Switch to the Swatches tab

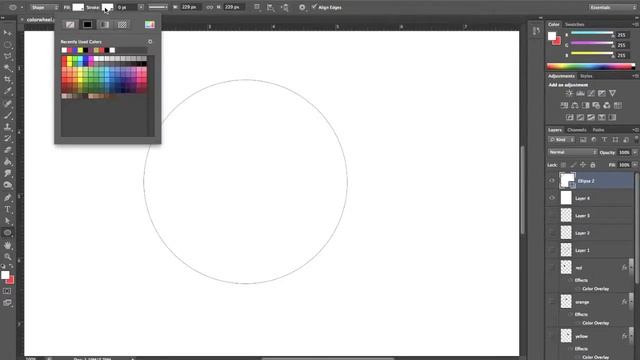coord(574,24)
